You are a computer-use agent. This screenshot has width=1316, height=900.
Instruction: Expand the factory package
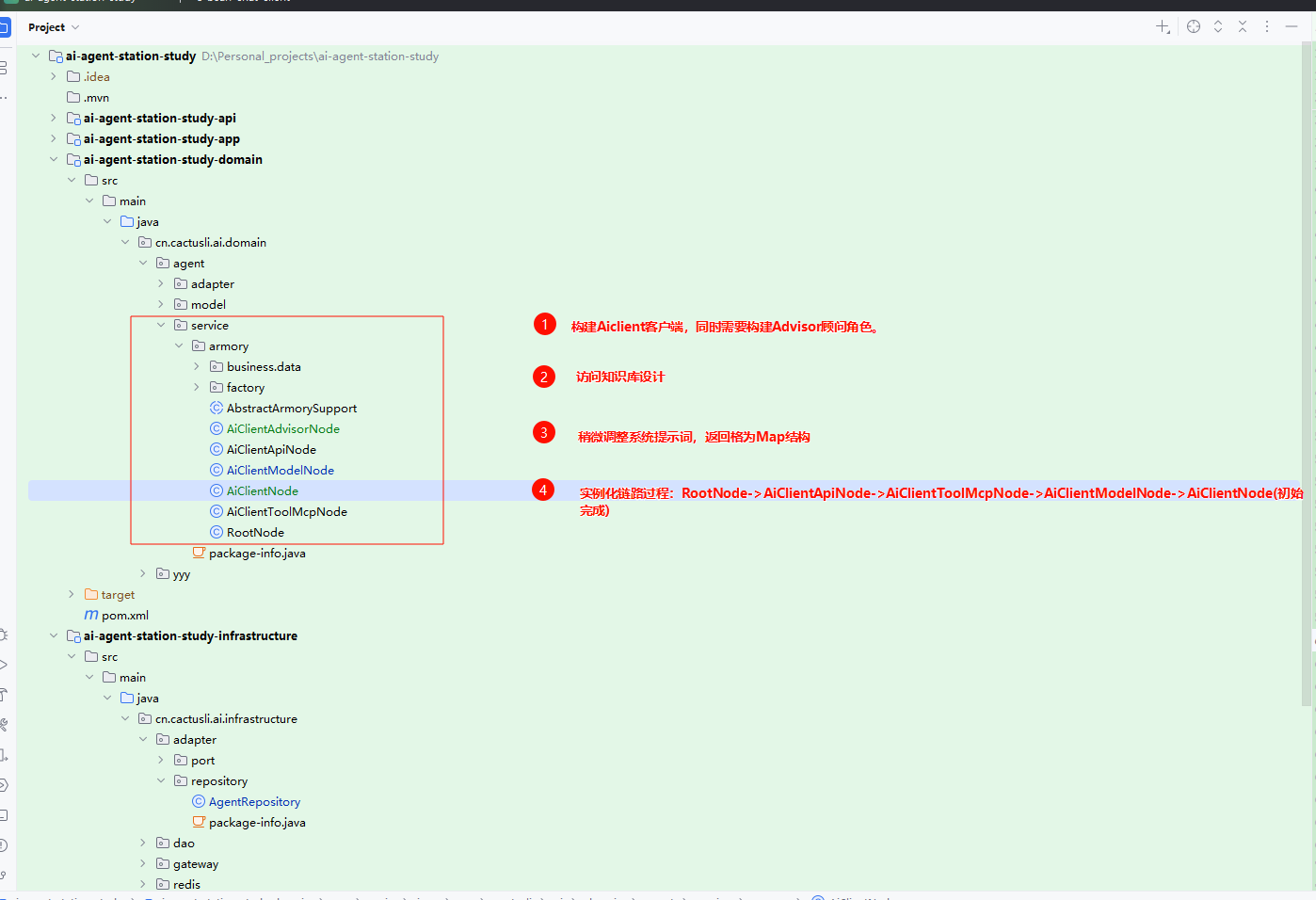coord(197,388)
